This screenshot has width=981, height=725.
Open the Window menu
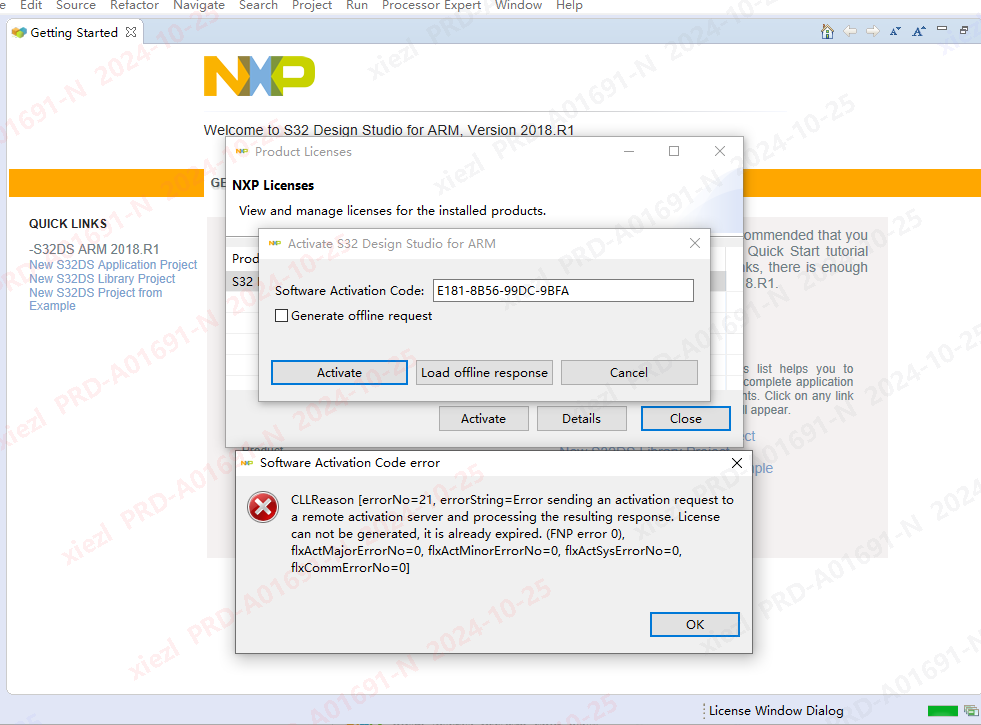click(x=519, y=6)
